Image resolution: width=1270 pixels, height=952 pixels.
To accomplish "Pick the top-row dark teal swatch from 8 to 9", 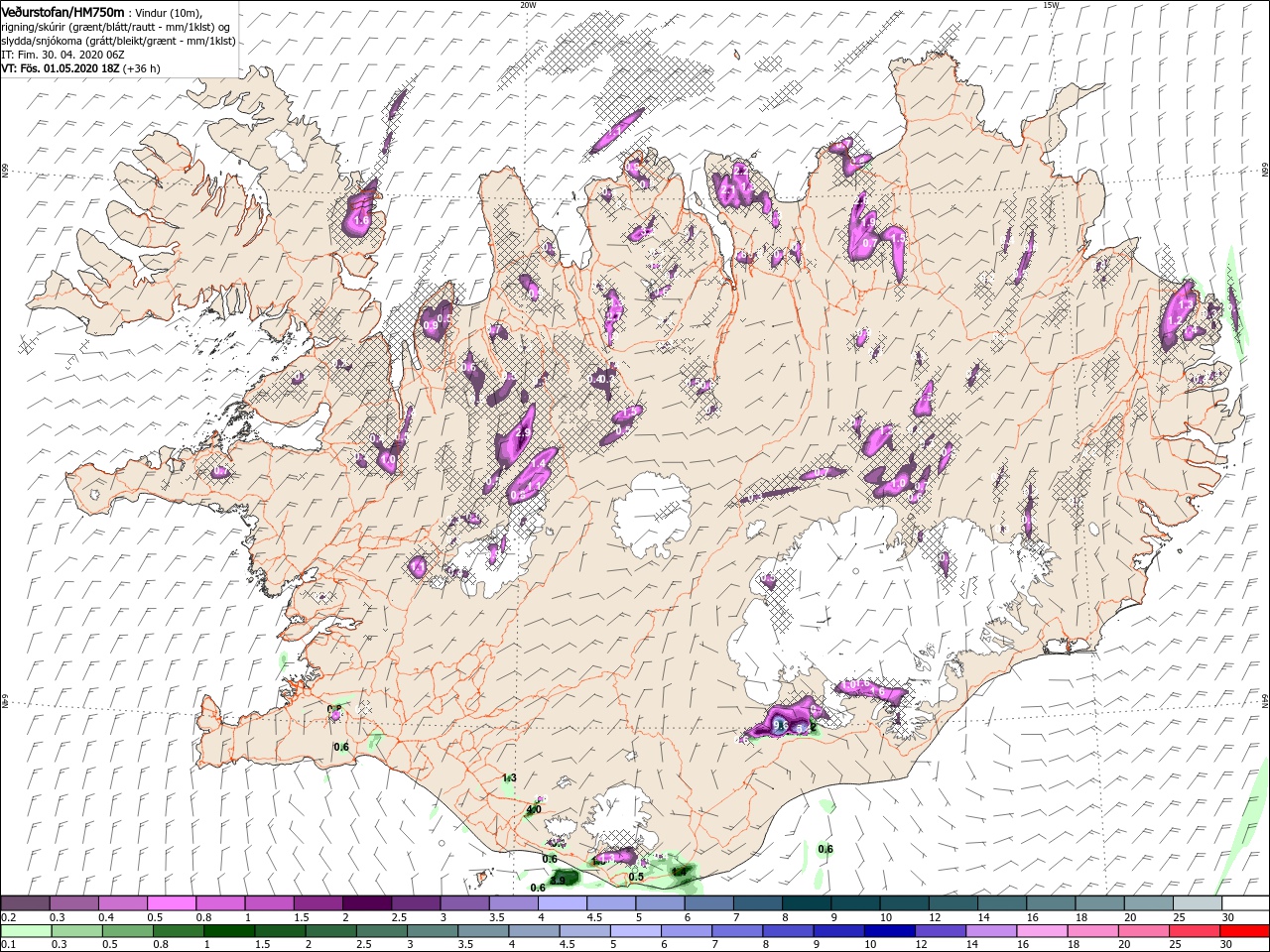I will (806, 903).
